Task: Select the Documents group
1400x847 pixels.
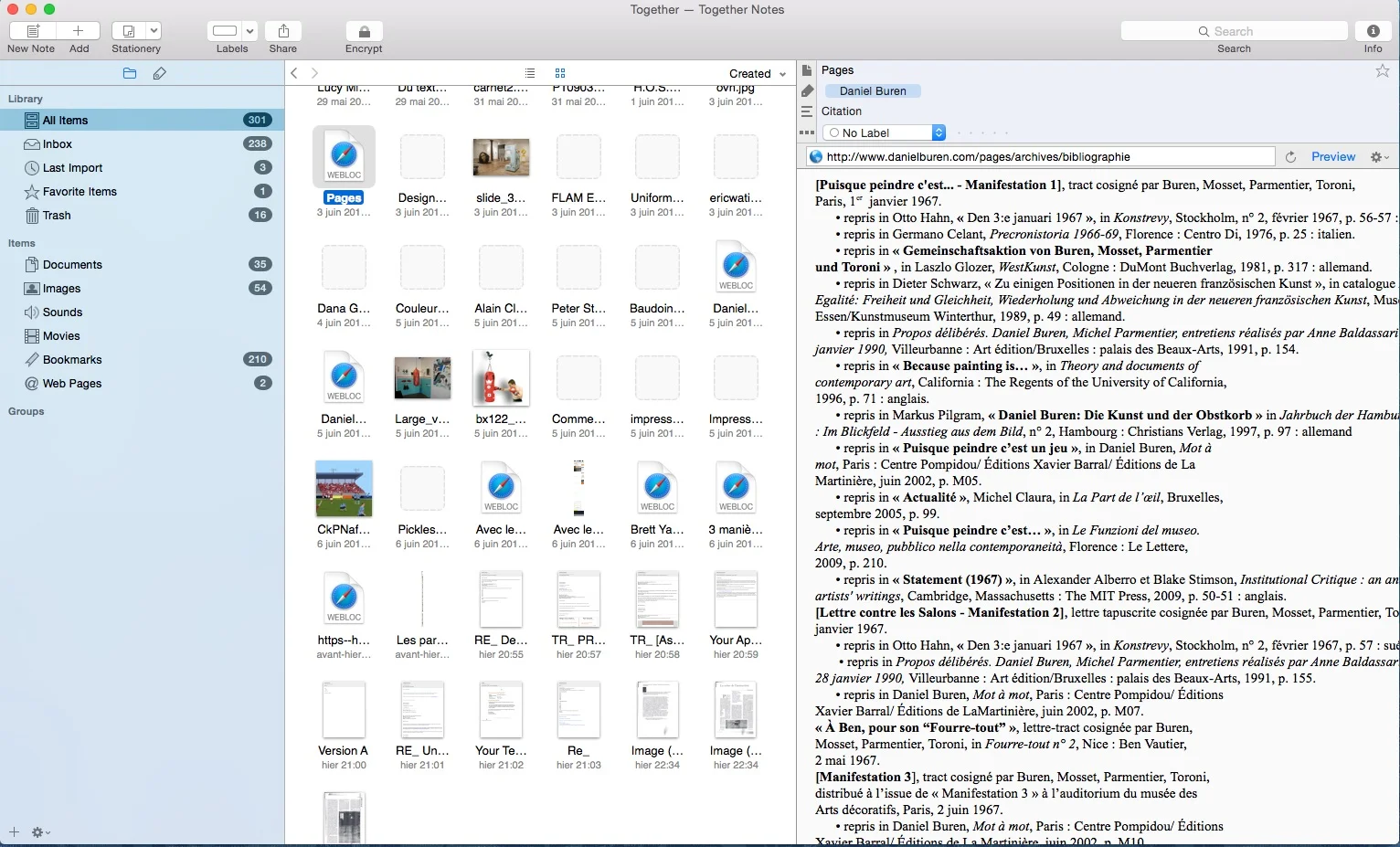Action: (142, 264)
